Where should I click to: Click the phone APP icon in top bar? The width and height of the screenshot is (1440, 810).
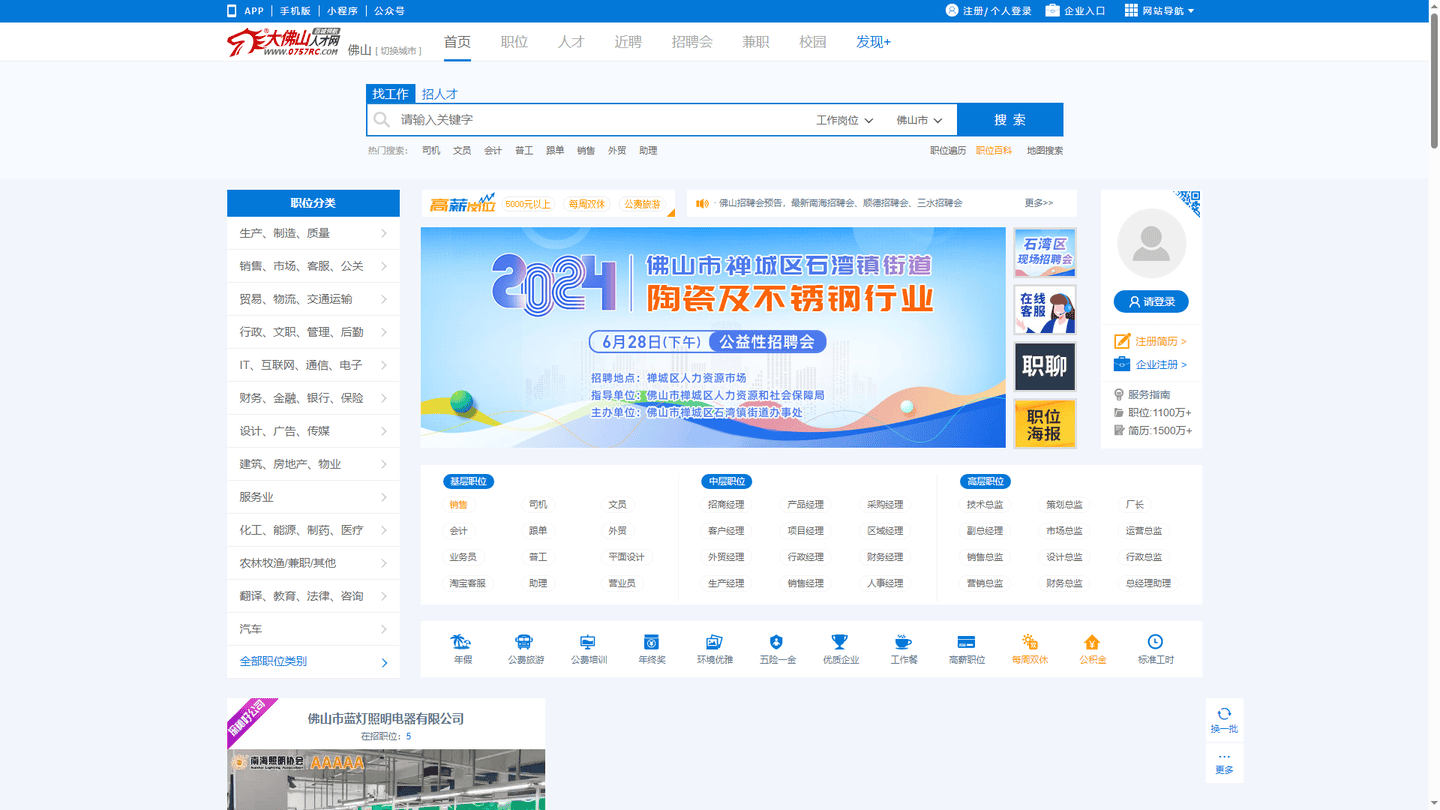[x=232, y=11]
